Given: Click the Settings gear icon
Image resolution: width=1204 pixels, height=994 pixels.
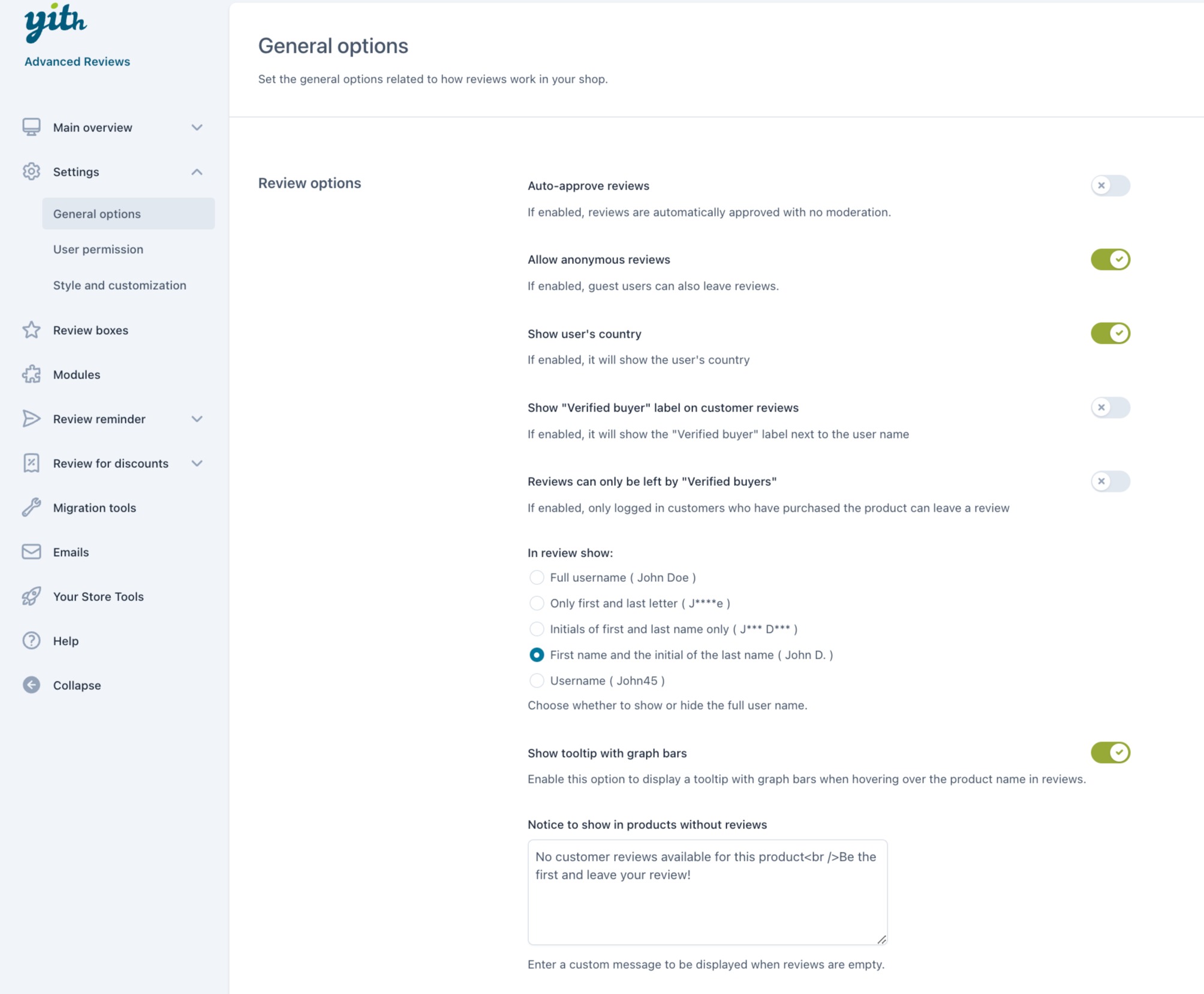Looking at the screenshot, I should coord(31,172).
